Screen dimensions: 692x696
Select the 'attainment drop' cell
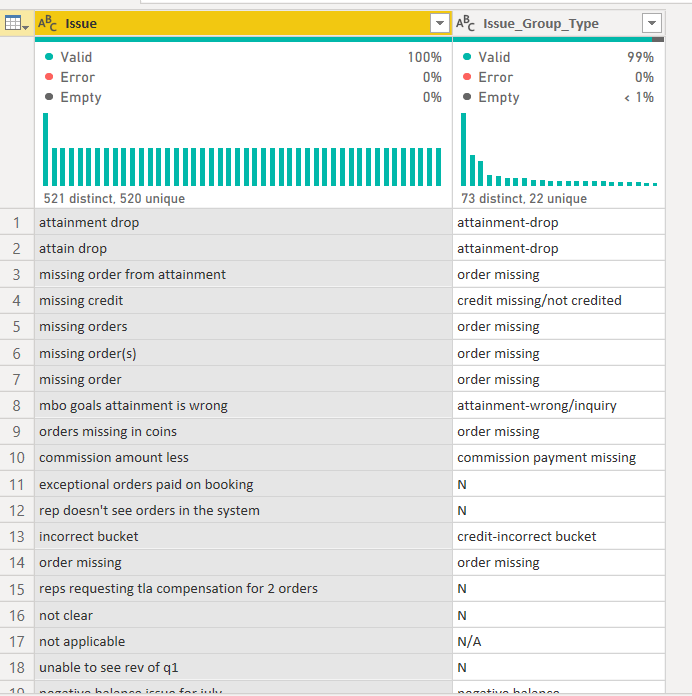[243, 222]
